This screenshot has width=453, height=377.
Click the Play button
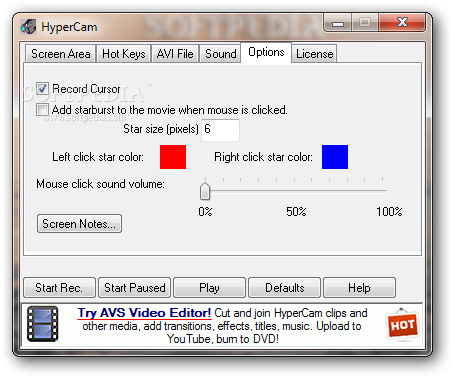(x=210, y=287)
